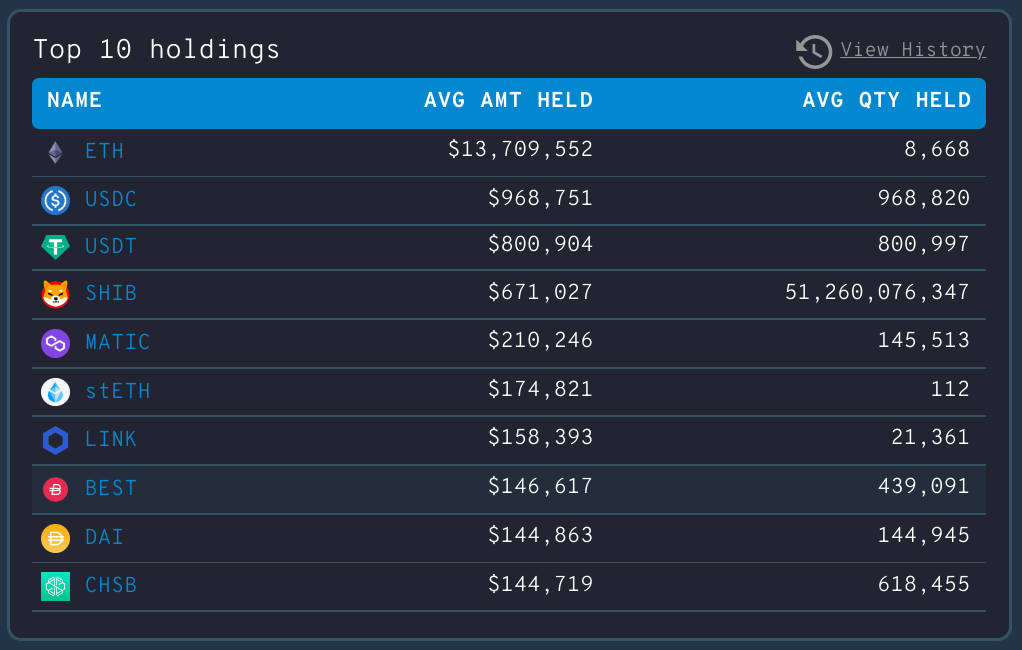Click the Shiba Inu dog icon
Viewport: 1022px width, 650px height.
[55, 294]
